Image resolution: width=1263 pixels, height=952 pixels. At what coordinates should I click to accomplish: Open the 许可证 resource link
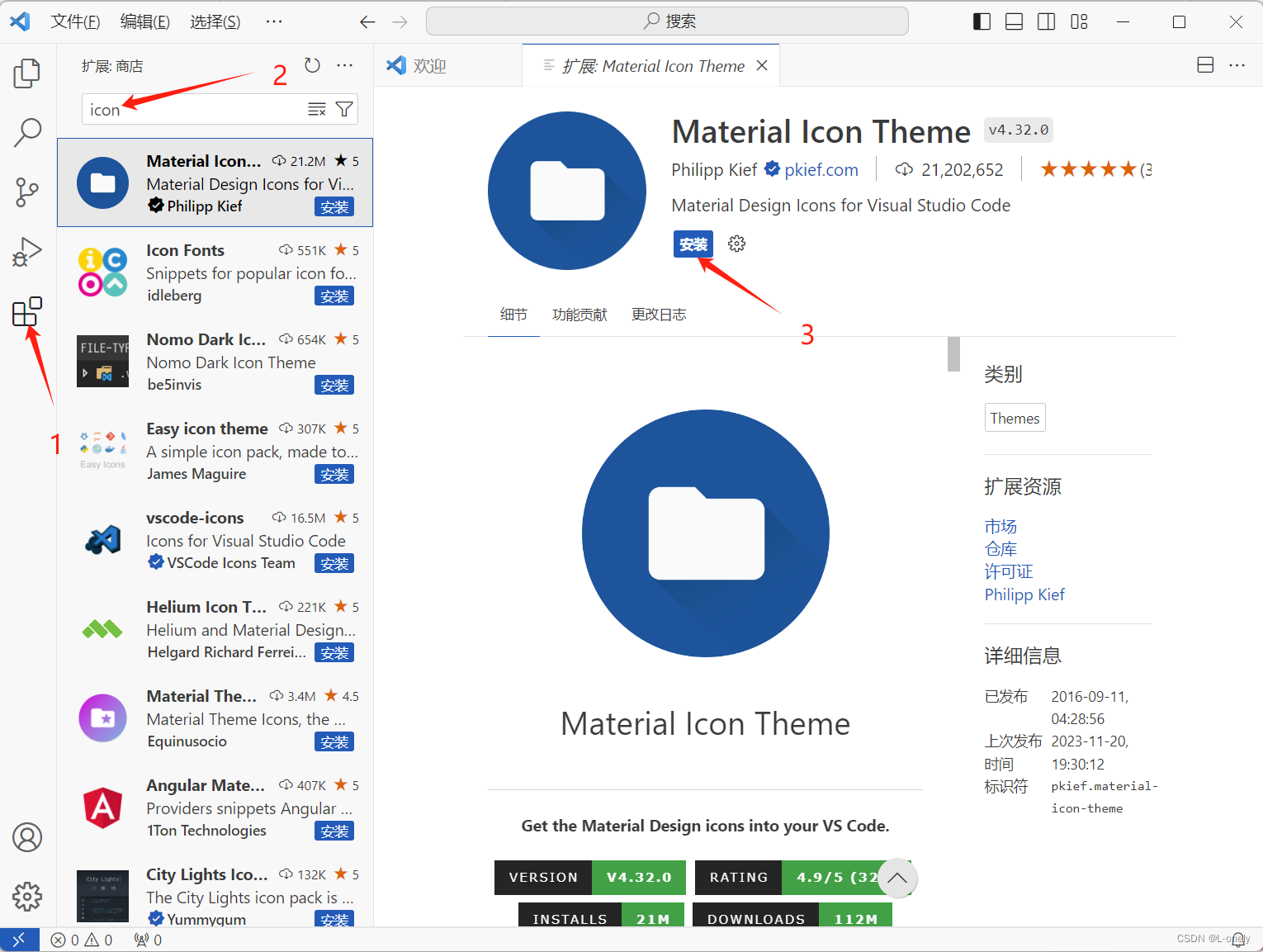click(x=1009, y=571)
